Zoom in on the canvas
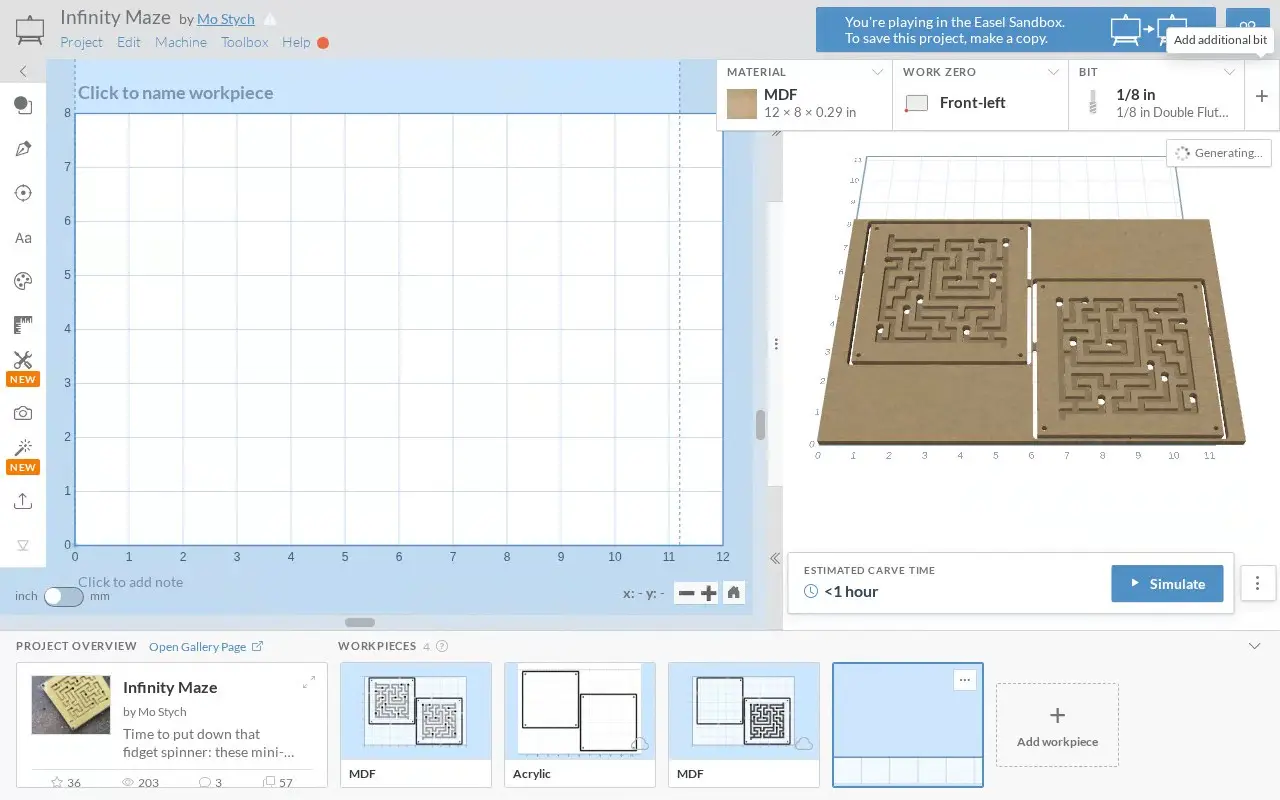This screenshot has width=1280, height=800. pos(709,593)
